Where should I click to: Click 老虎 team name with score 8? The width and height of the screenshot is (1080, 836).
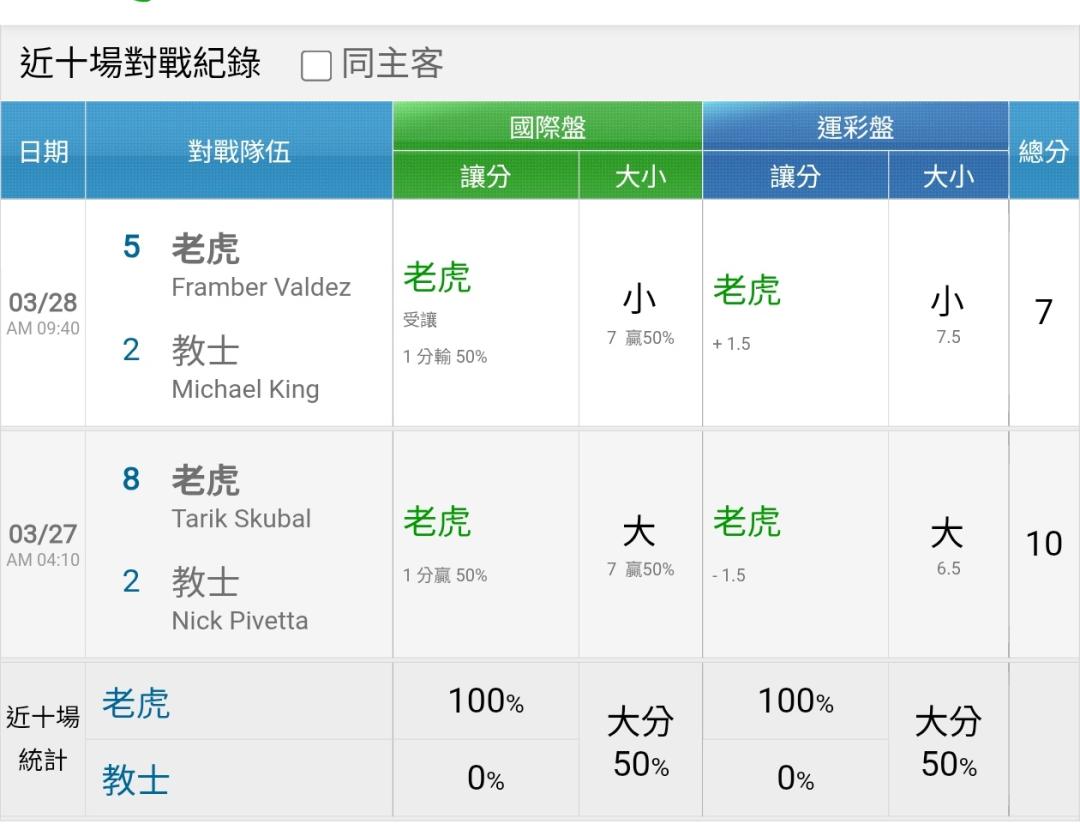point(205,480)
